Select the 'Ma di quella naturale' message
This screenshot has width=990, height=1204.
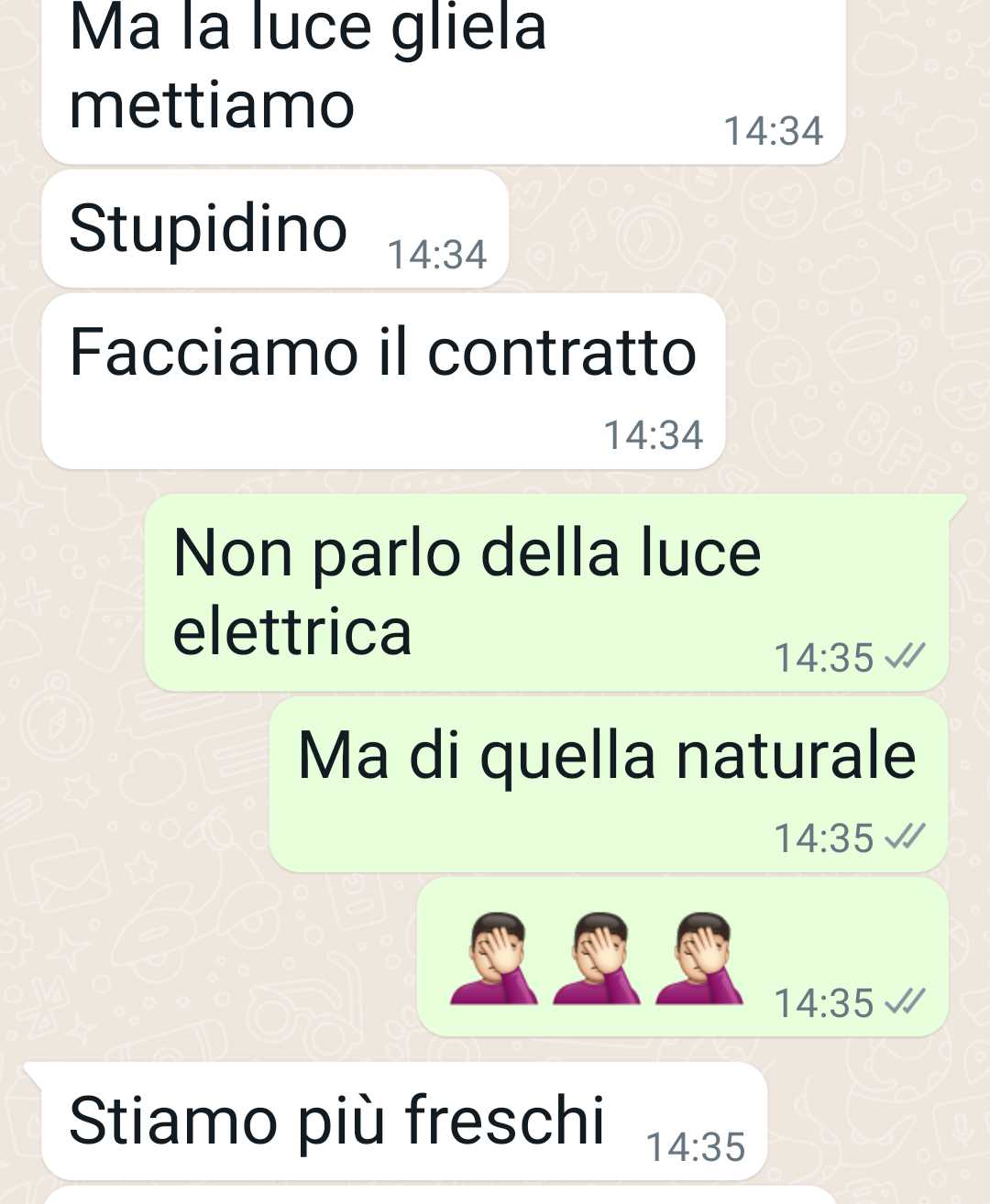pos(609,784)
